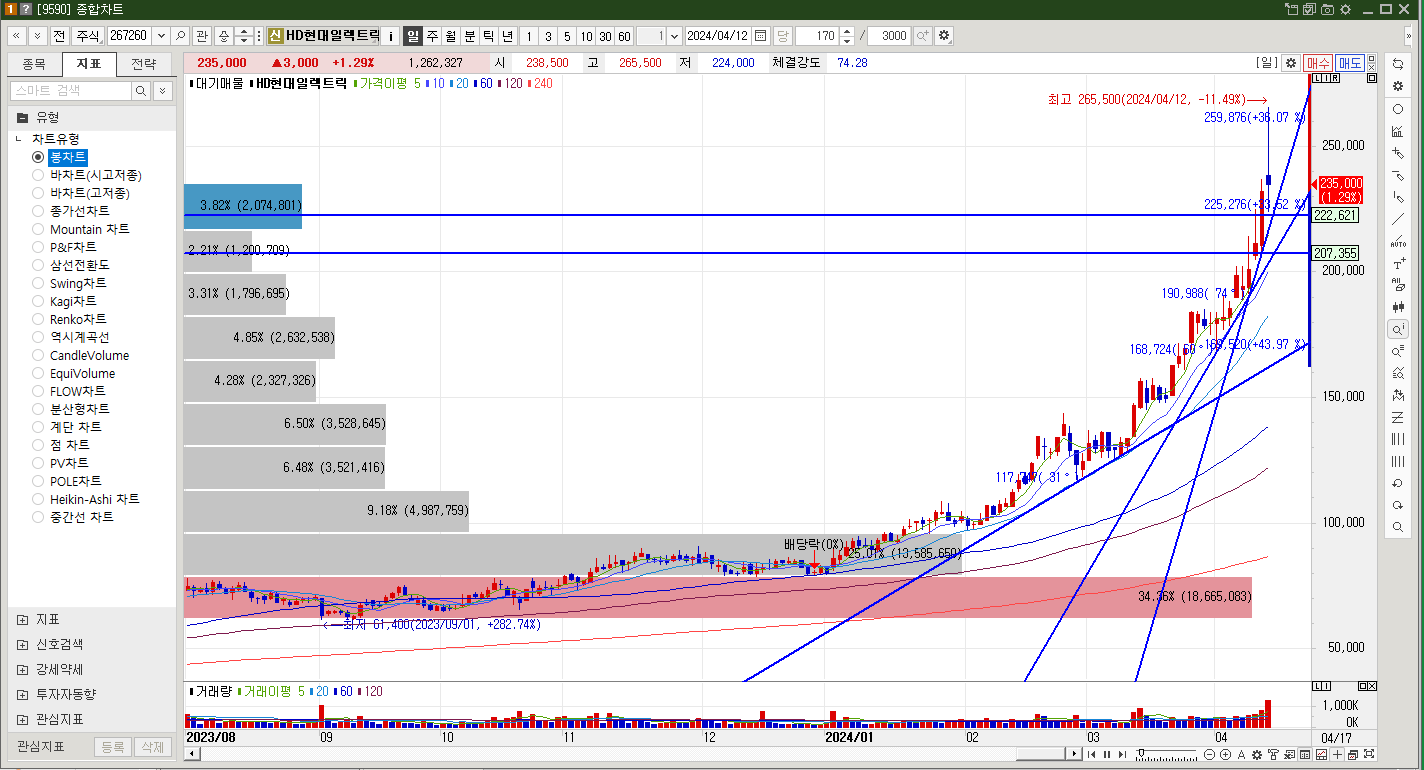The height and width of the screenshot is (770, 1424).
Task: Click the fullscreen frame icon at bottom right
Action: tap(1369, 754)
